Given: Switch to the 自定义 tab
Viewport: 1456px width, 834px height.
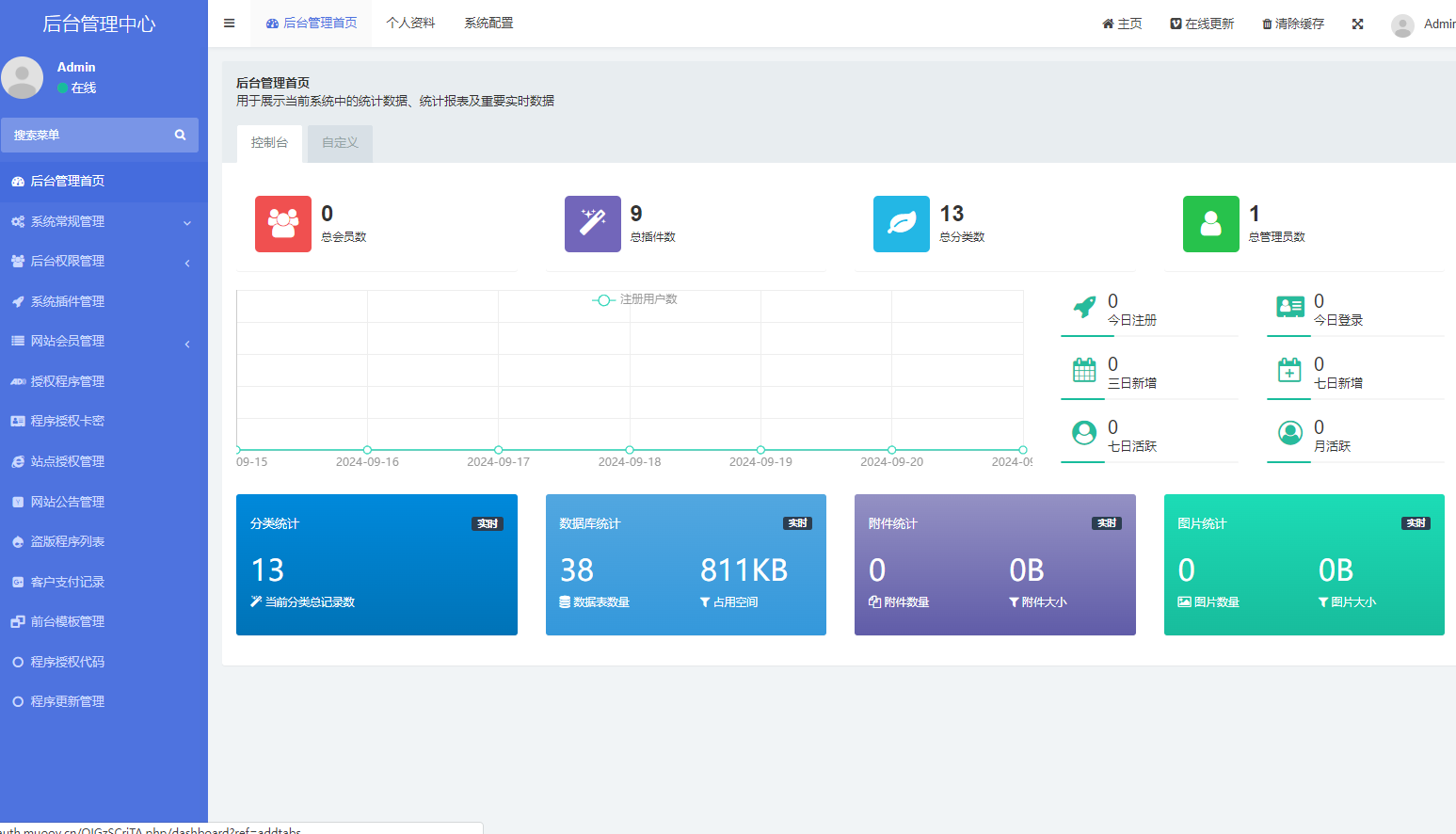Looking at the screenshot, I should click(340, 143).
